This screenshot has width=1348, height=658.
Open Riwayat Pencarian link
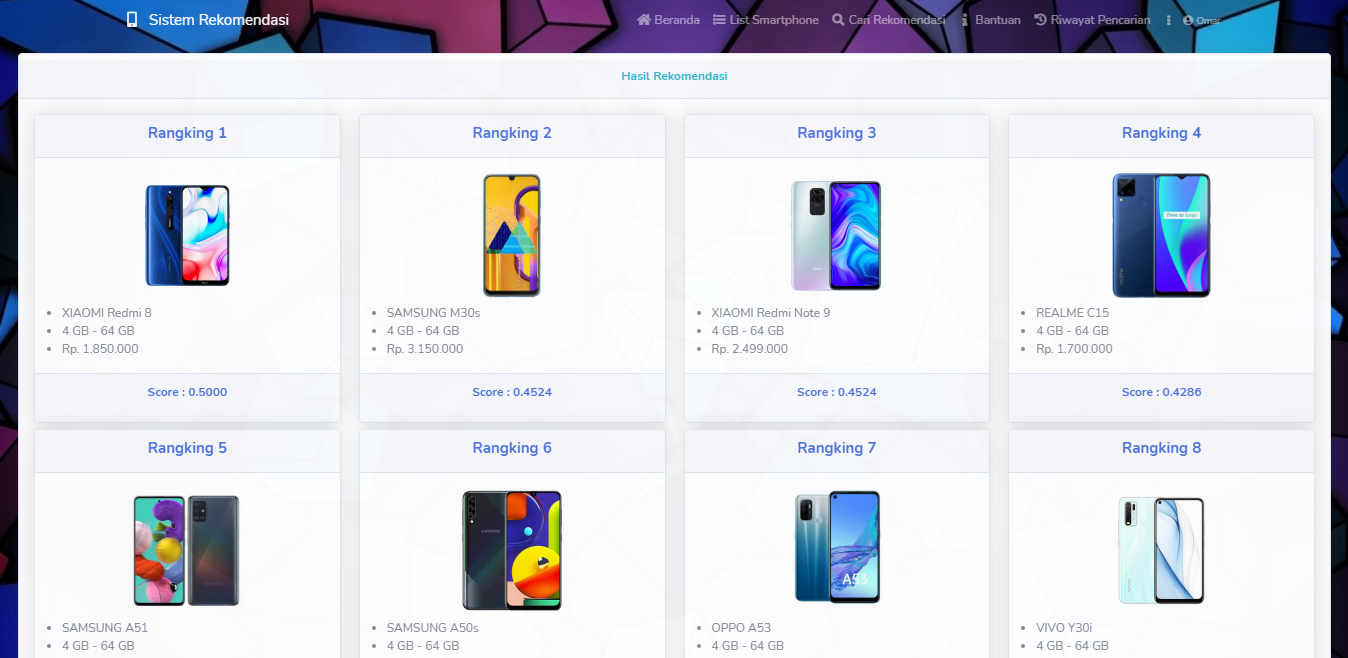[x=1100, y=20]
